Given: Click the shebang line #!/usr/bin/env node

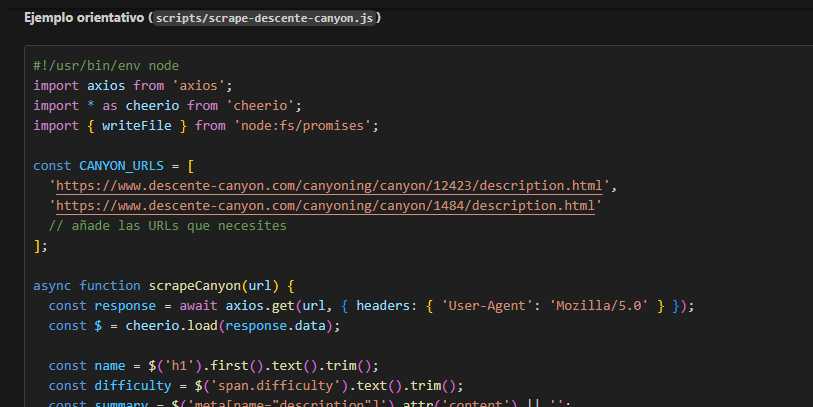Looking at the screenshot, I should click(x=105, y=66).
